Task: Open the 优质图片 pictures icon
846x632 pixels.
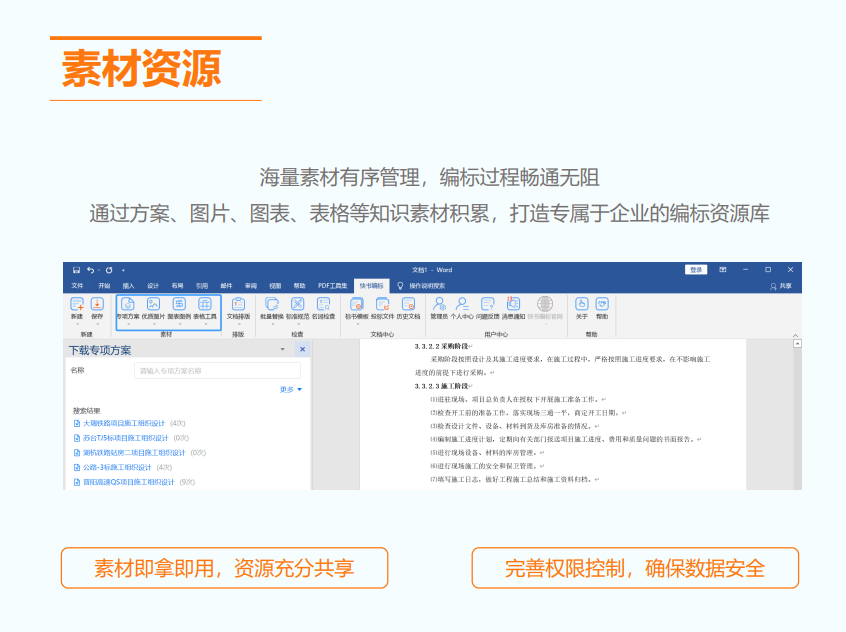Action: pyautogui.click(x=153, y=304)
